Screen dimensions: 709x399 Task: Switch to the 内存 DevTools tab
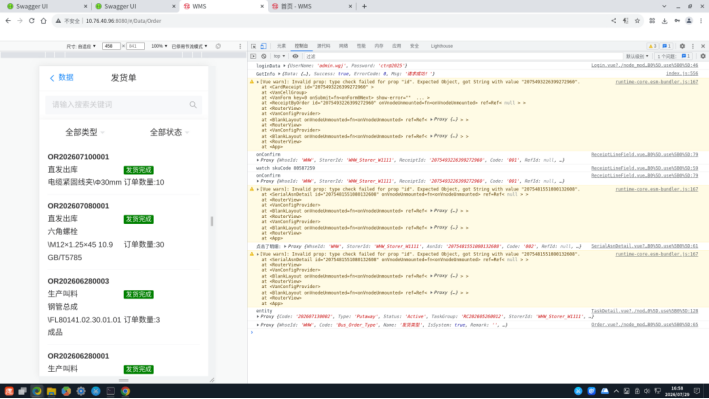[379, 46]
